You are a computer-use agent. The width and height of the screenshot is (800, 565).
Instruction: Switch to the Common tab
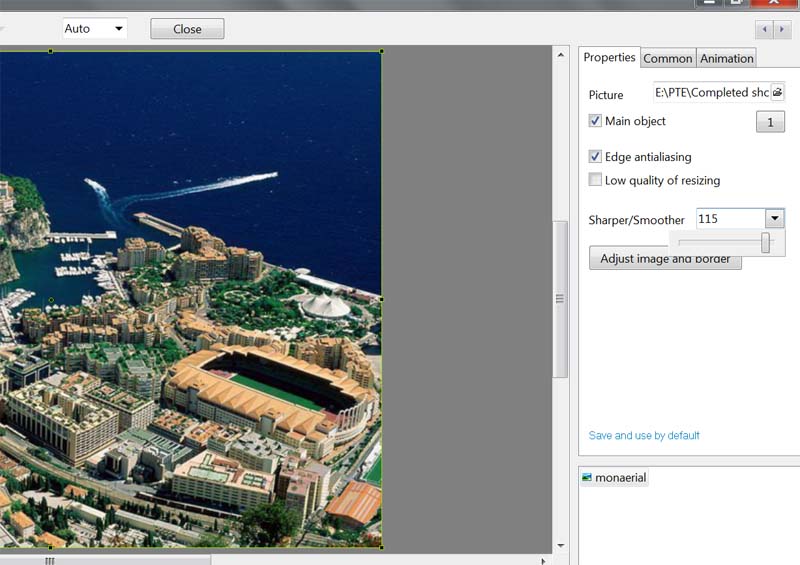667,58
